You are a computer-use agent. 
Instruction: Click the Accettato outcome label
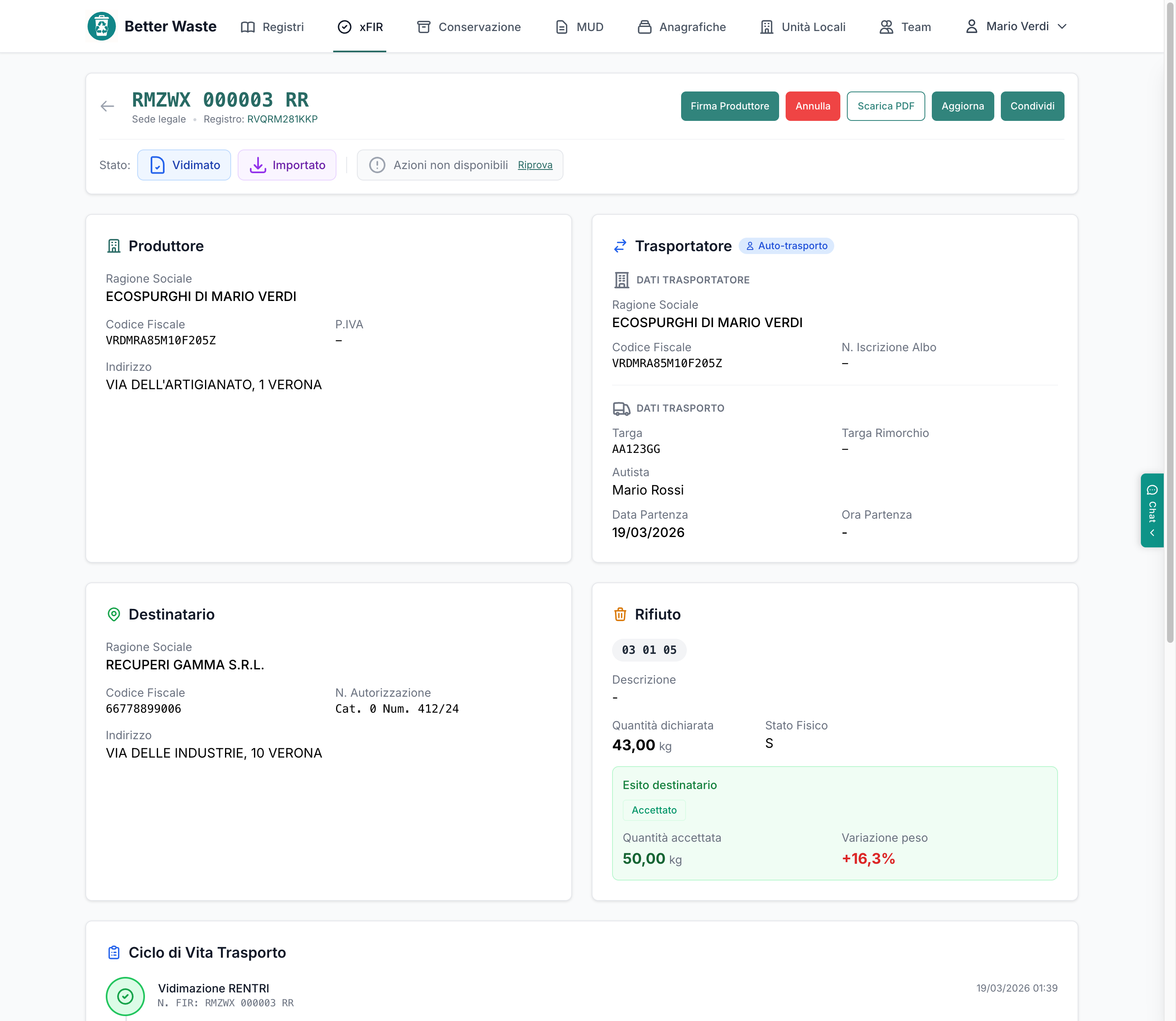(654, 810)
